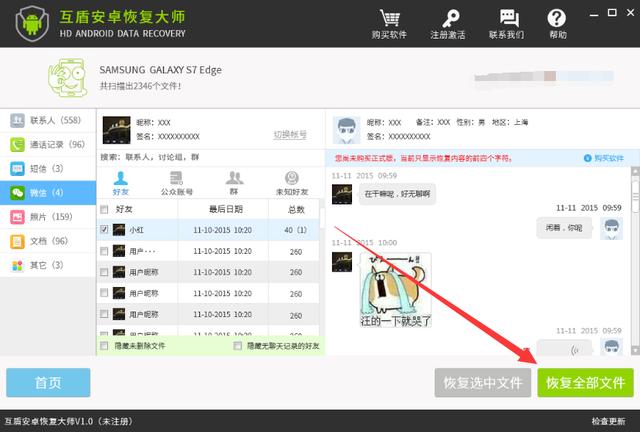Uncheck the 小红 row checkbox
This screenshot has height=432, width=640.
click(104, 229)
